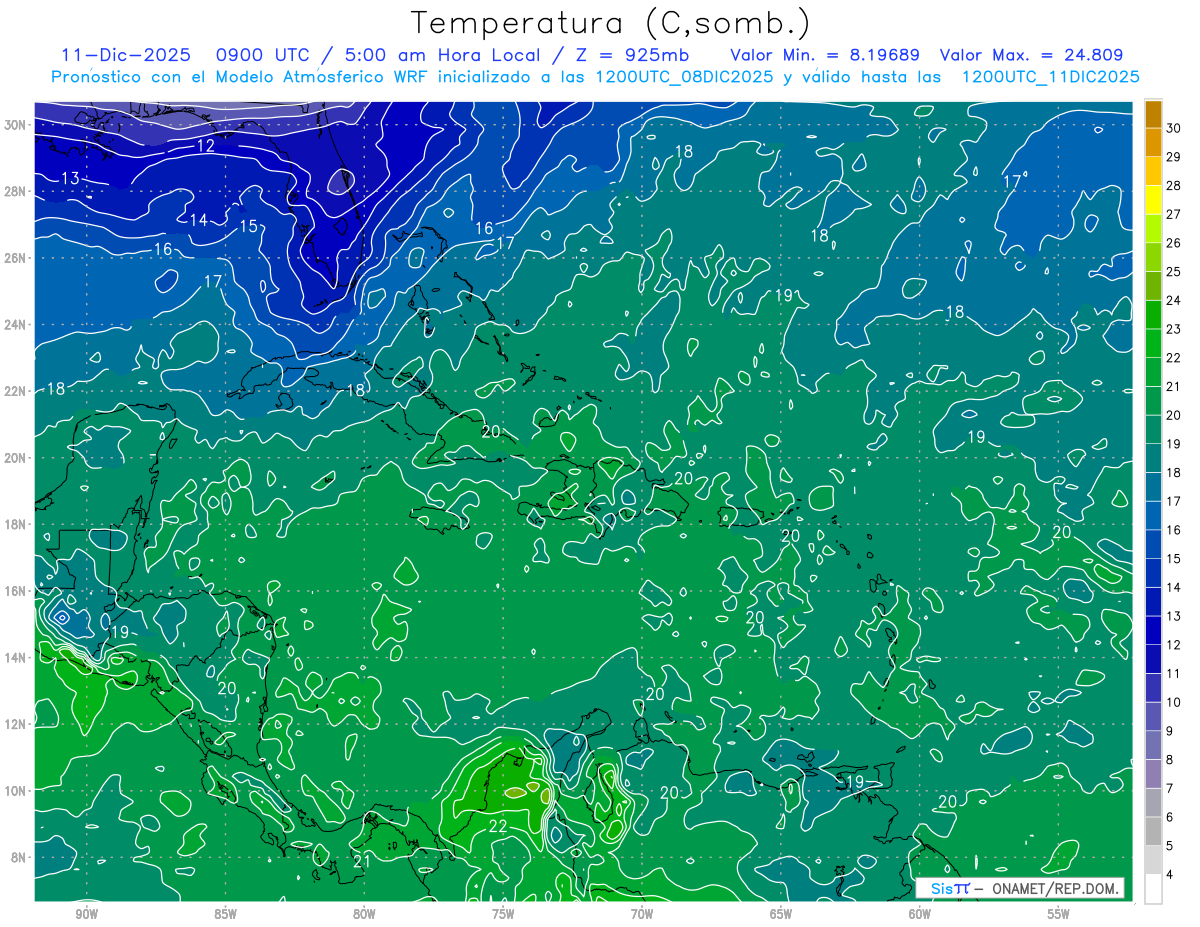Click the initialization stamp '1200UTC_08DIC2025'
Viewport: 1200px width, 927px height.
(x=684, y=76)
